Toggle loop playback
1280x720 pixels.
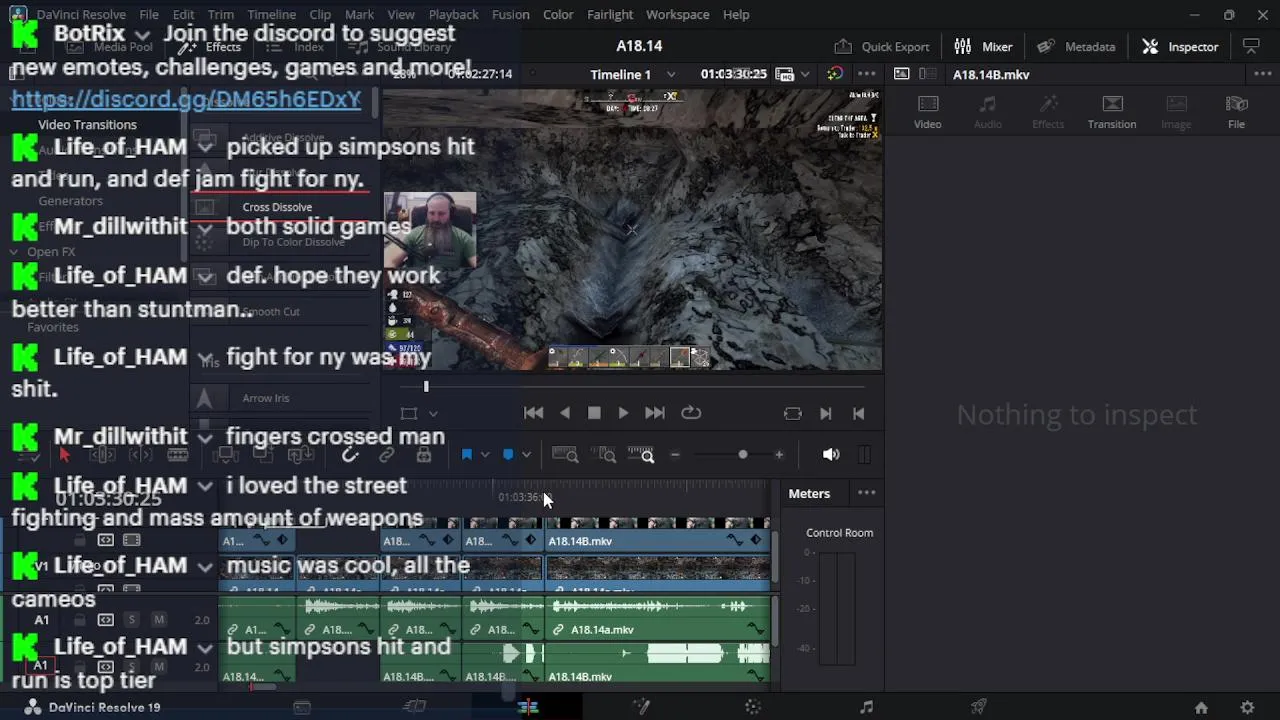(691, 413)
